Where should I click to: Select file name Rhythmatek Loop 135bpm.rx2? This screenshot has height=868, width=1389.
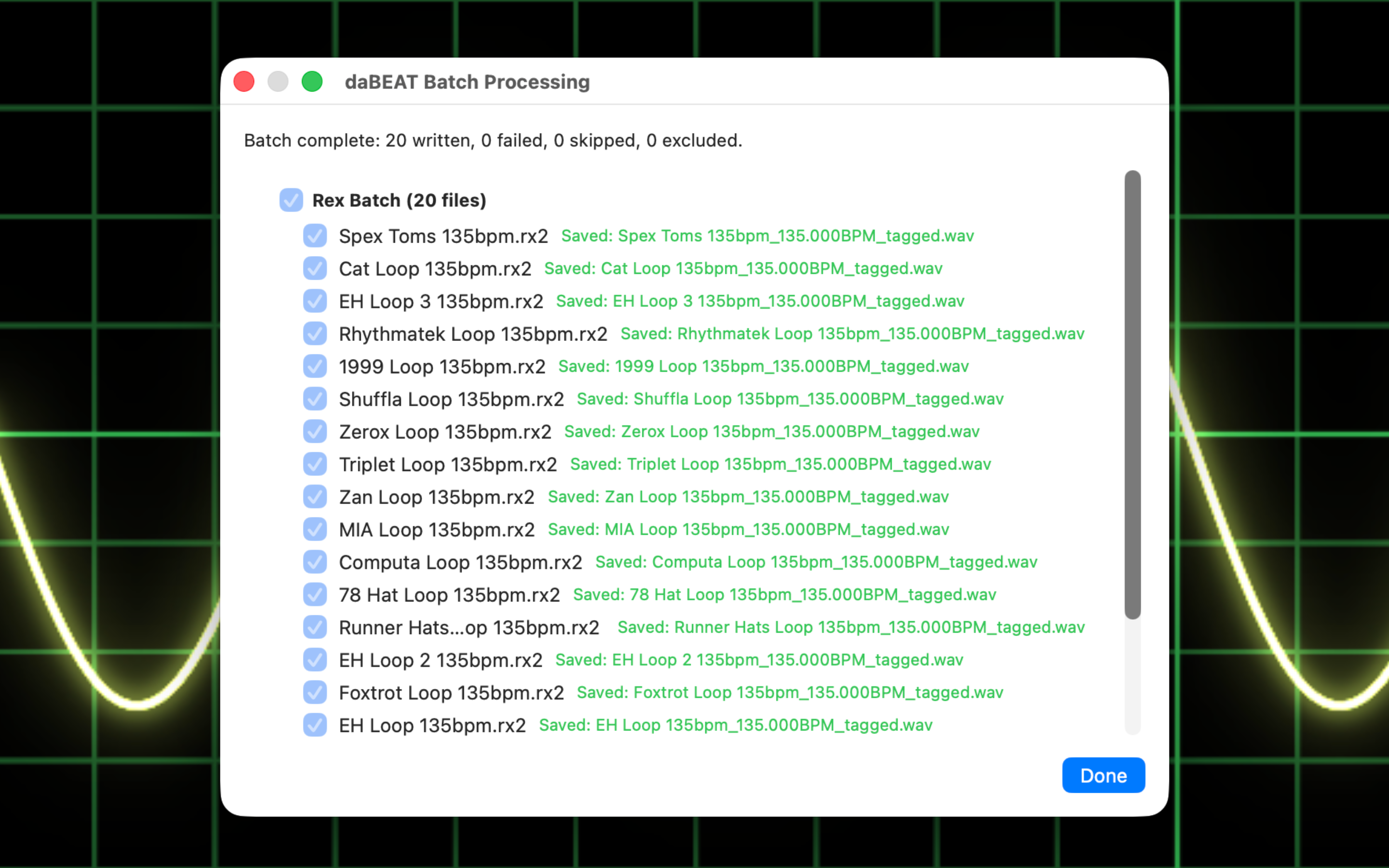(473, 334)
